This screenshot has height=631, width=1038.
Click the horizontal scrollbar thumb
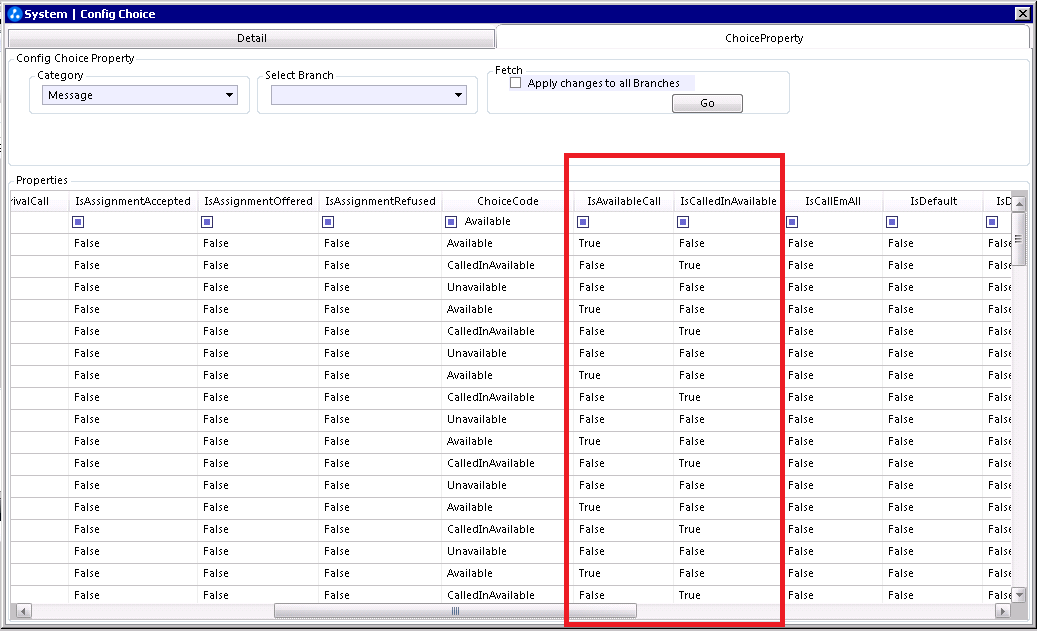pos(455,610)
